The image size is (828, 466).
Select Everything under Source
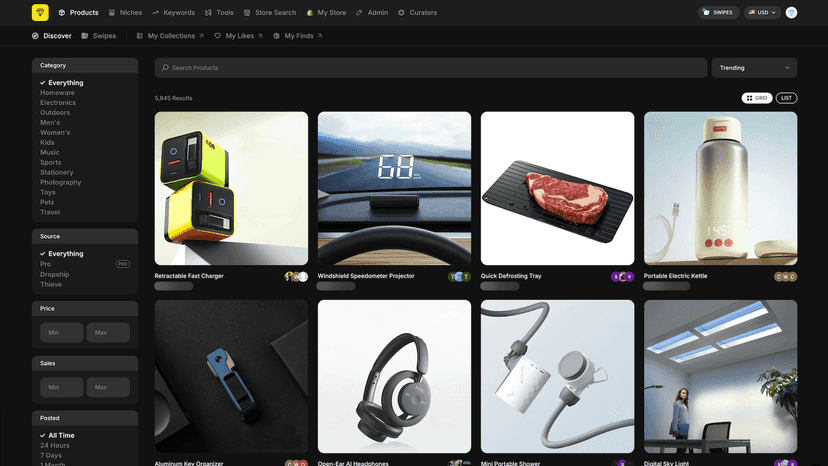[62, 254]
